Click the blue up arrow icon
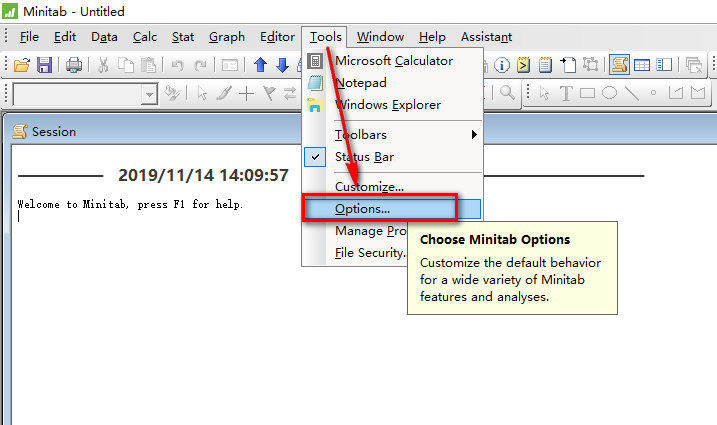717x425 pixels. 260,65
